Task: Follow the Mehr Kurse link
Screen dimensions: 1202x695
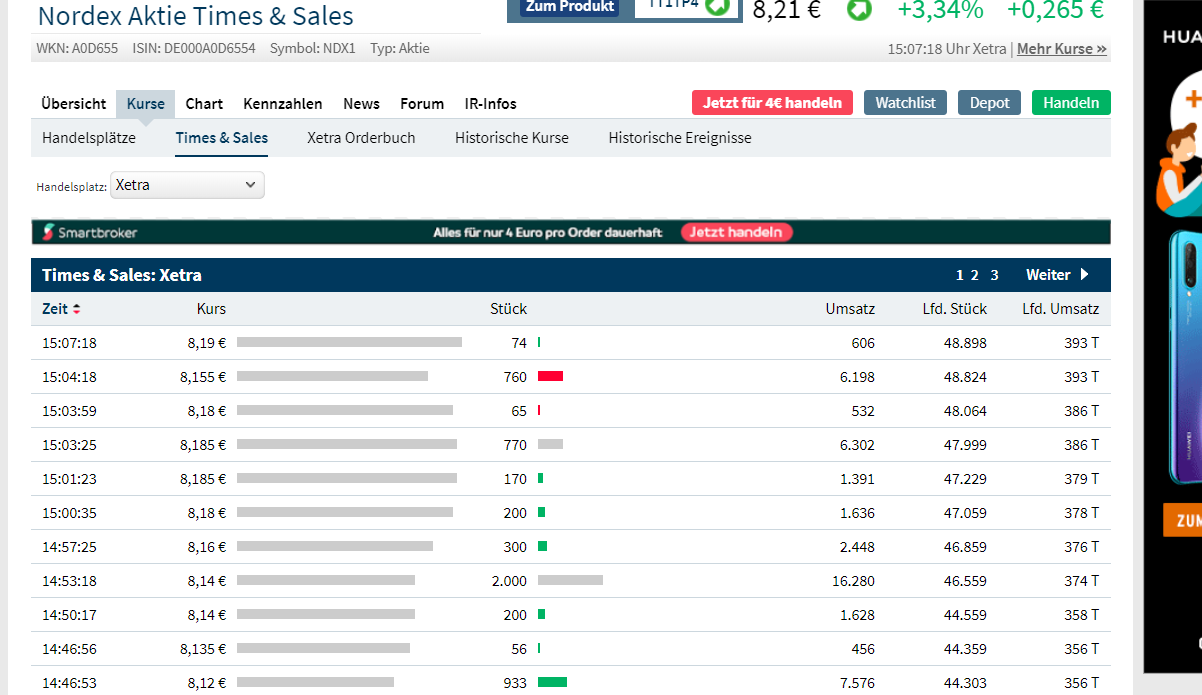Action: click(1062, 48)
